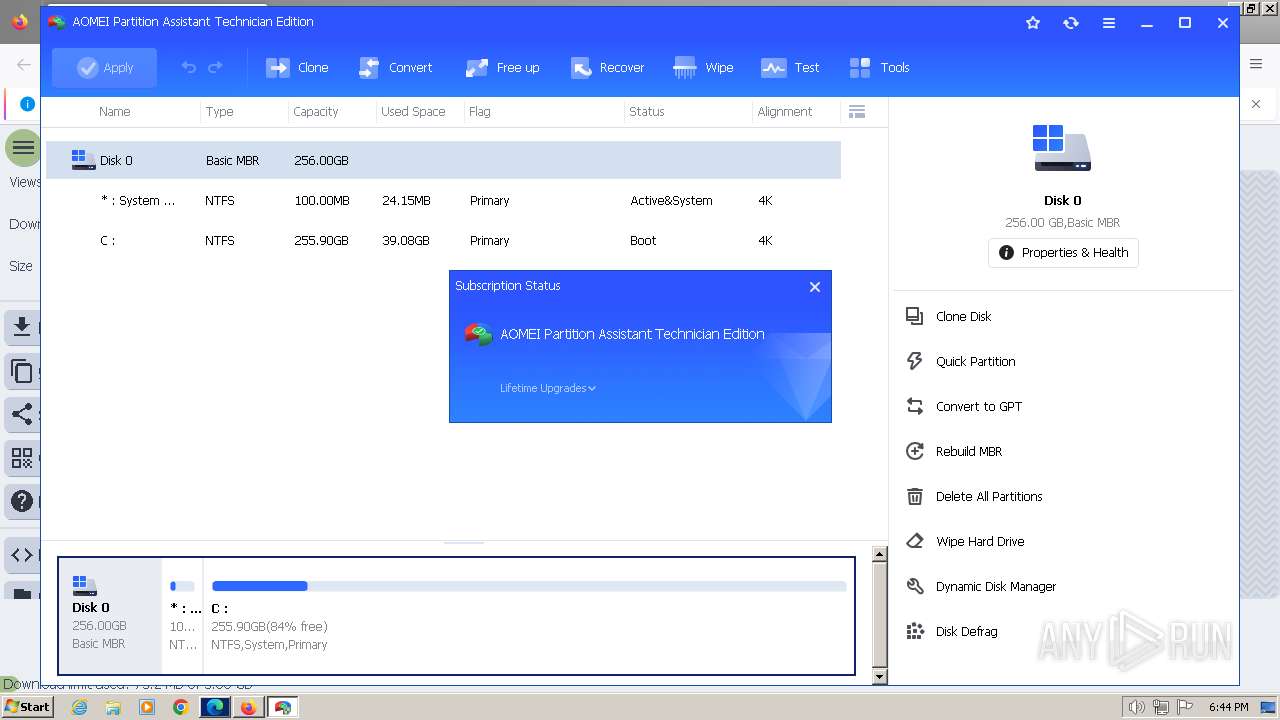Select the C: partition row
This screenshot has height=720, width=1280.
coord(443,240)
